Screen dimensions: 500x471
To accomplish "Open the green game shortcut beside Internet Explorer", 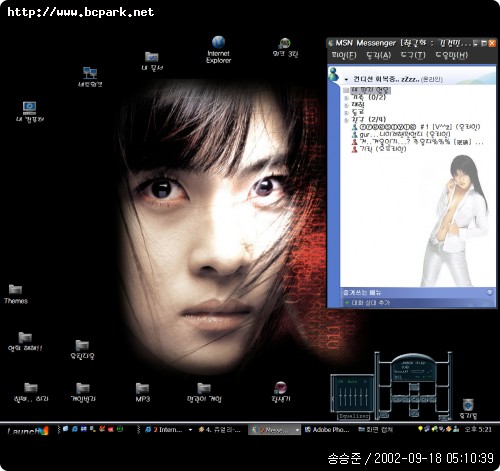I will [285, 47].
